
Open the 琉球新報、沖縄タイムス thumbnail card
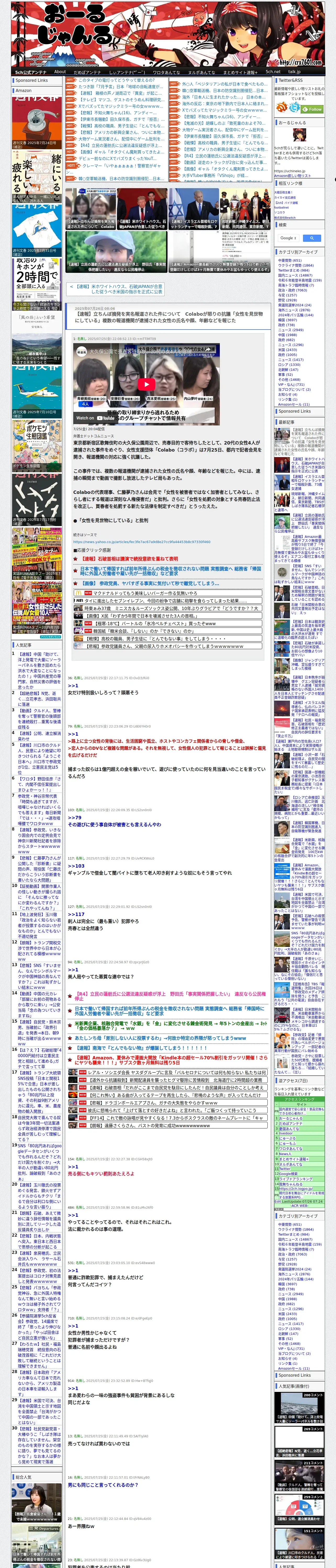[x=245, y=209]
